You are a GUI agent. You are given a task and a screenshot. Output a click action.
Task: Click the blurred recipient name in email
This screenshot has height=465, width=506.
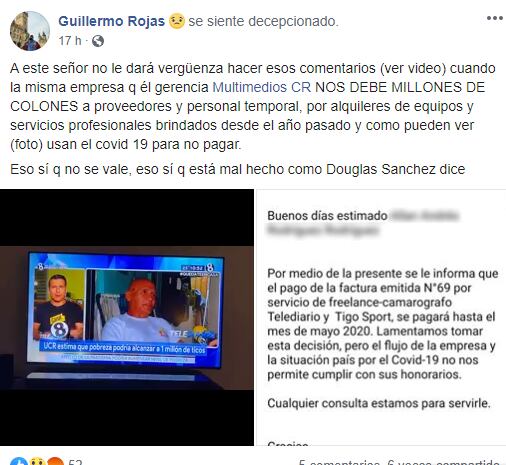click(363, 223)
